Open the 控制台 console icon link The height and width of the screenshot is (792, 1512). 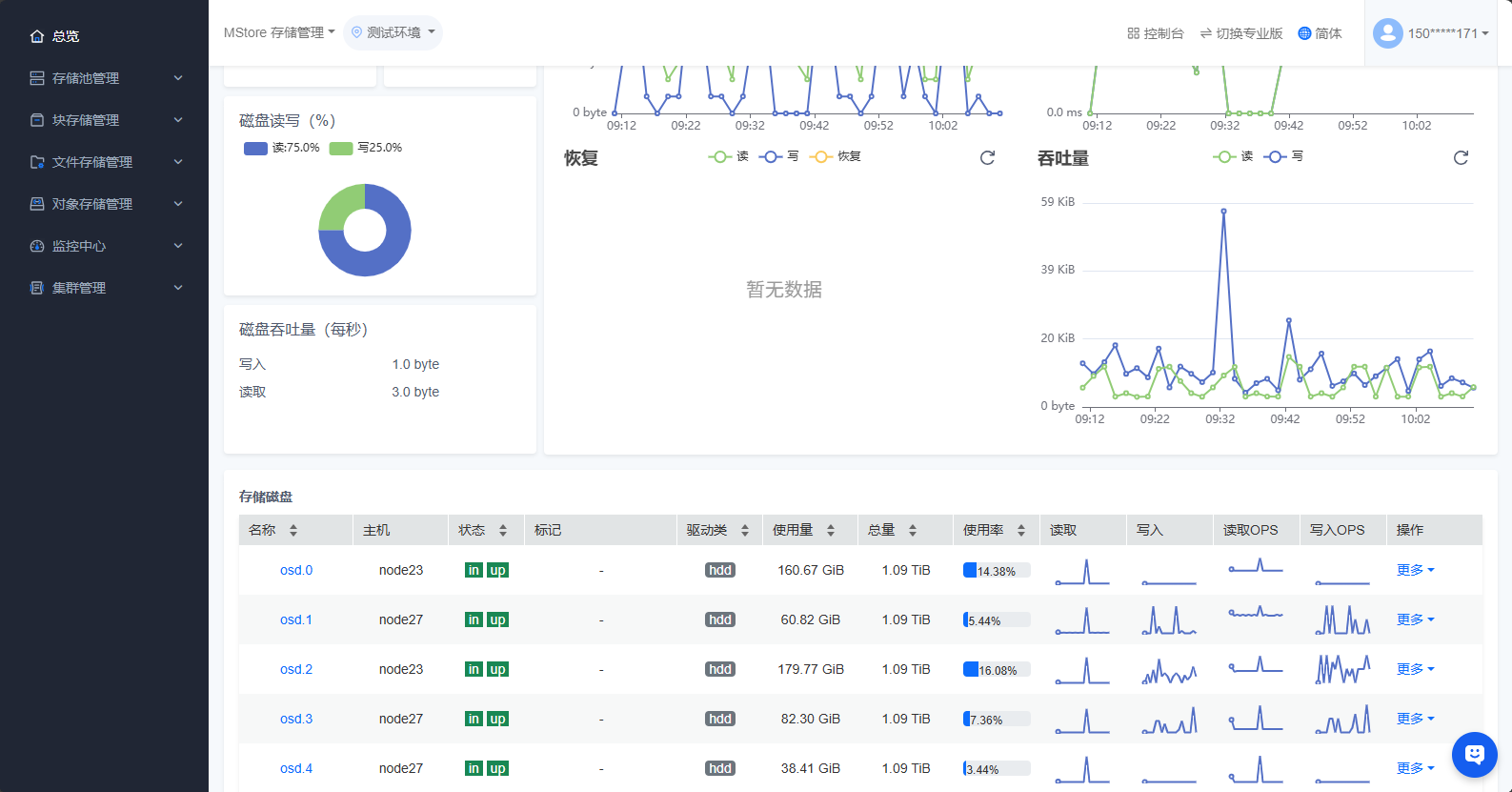point(1155,33)
